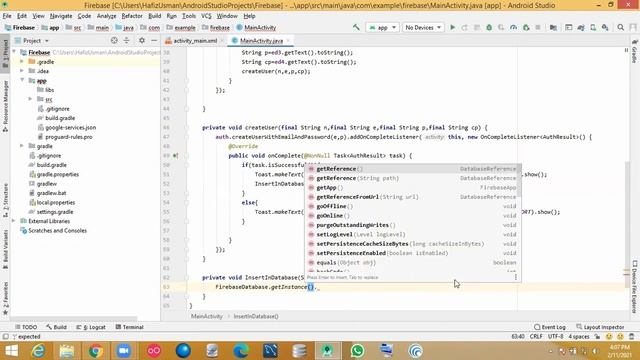This screenshot has width=640, height=360.
Task: Open completion popup options dots
Action: (x=516, y=277)
